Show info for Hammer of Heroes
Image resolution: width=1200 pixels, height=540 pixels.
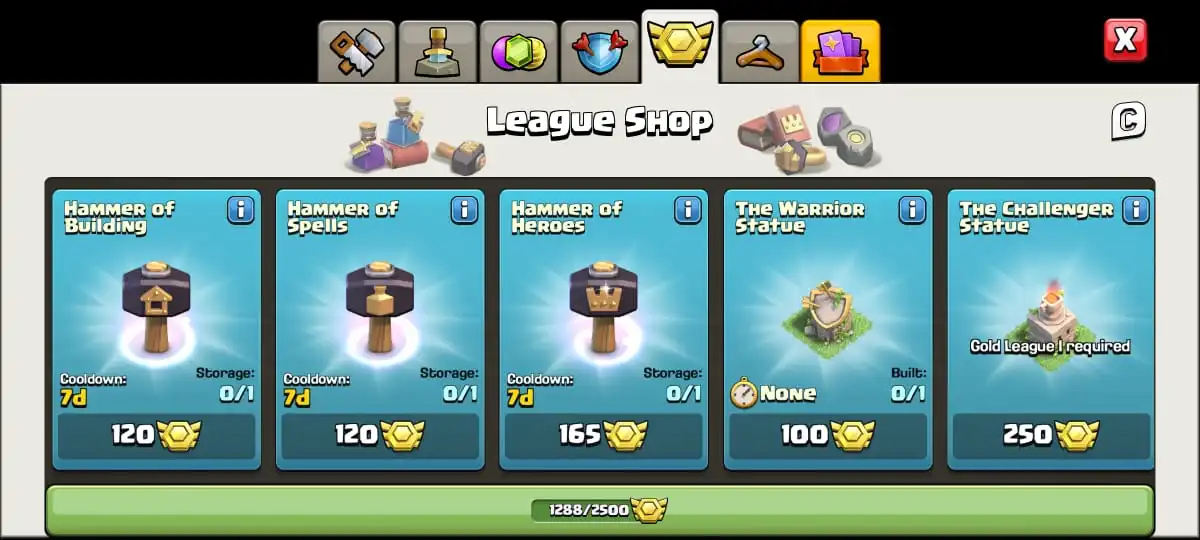(x=688, y=210)
